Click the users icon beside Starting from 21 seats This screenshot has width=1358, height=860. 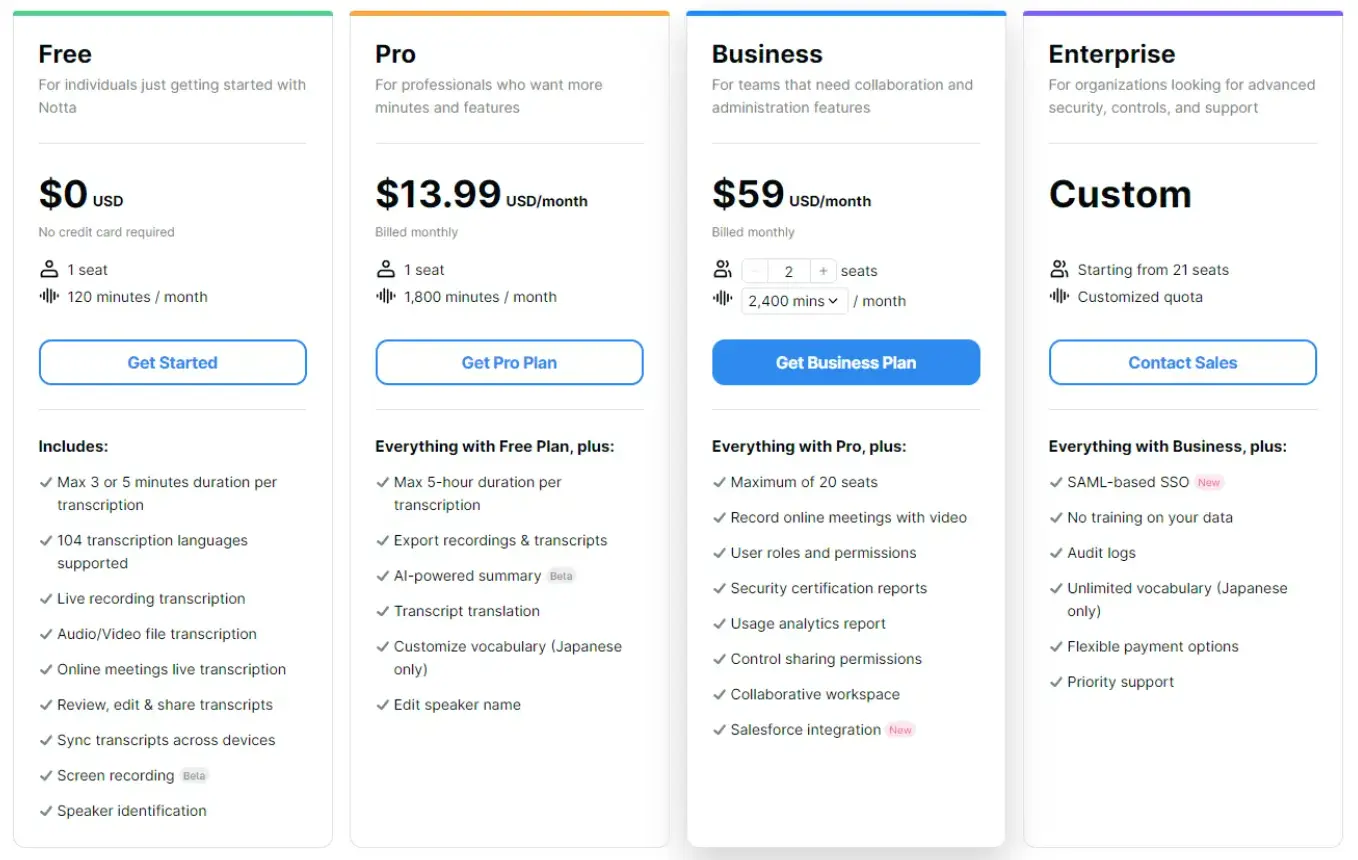(x=1059, y=269)
